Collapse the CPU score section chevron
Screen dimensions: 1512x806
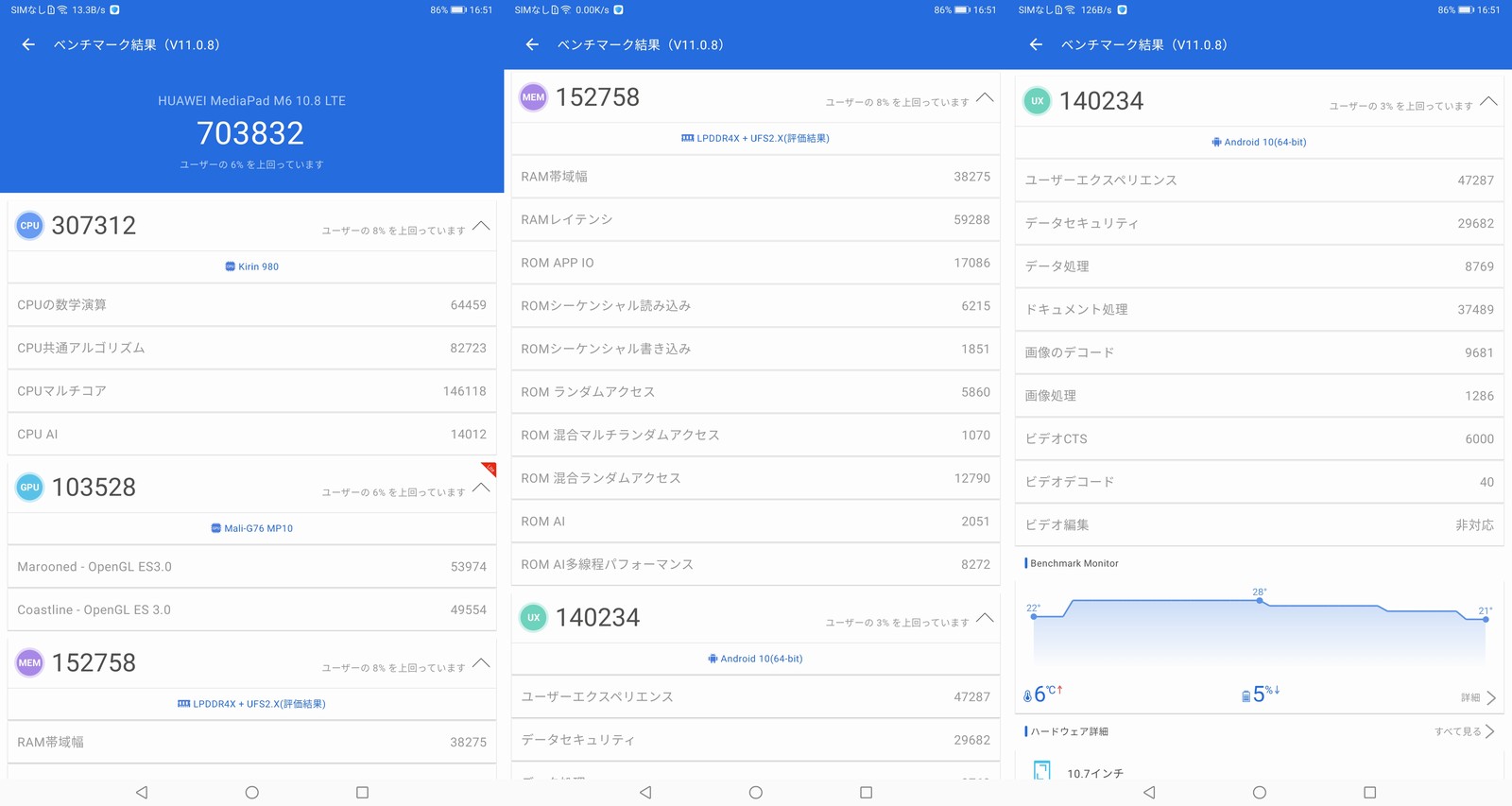[x=481, y=226]
